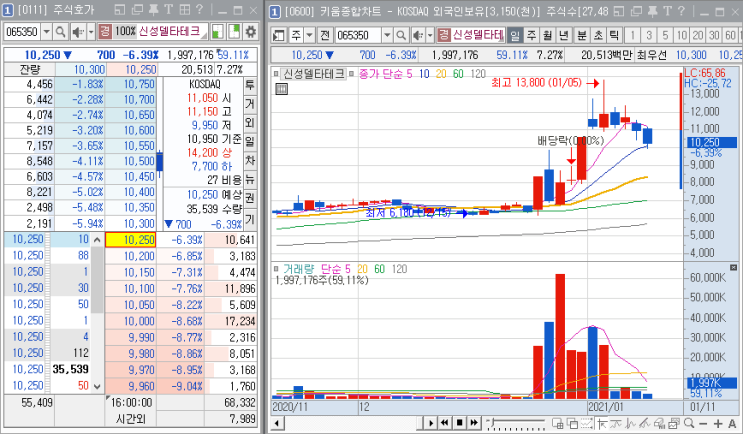Select daily 일 chart period
Viewport: 743px width, 434px height.
click(x=515, y=35)
